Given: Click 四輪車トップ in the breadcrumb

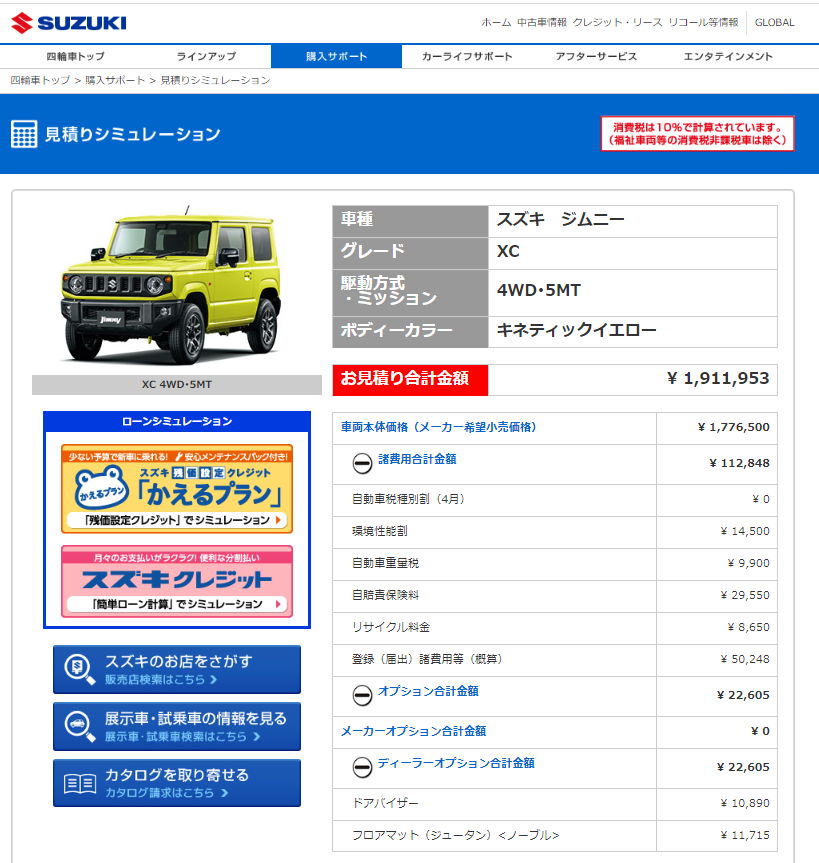Looking at the screenshot, I should coord(40,80).
